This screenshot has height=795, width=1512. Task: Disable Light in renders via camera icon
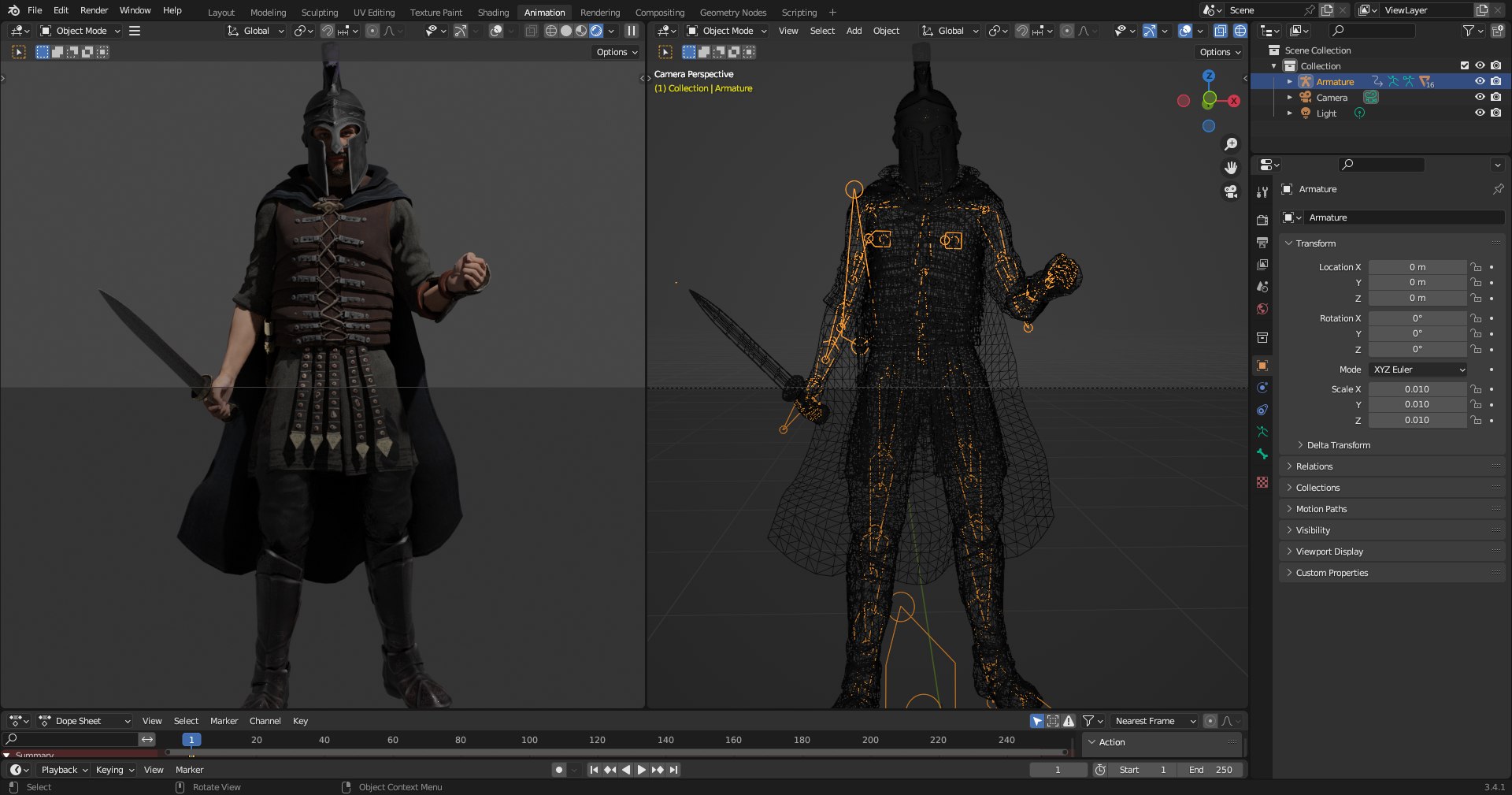point(1495,113)
